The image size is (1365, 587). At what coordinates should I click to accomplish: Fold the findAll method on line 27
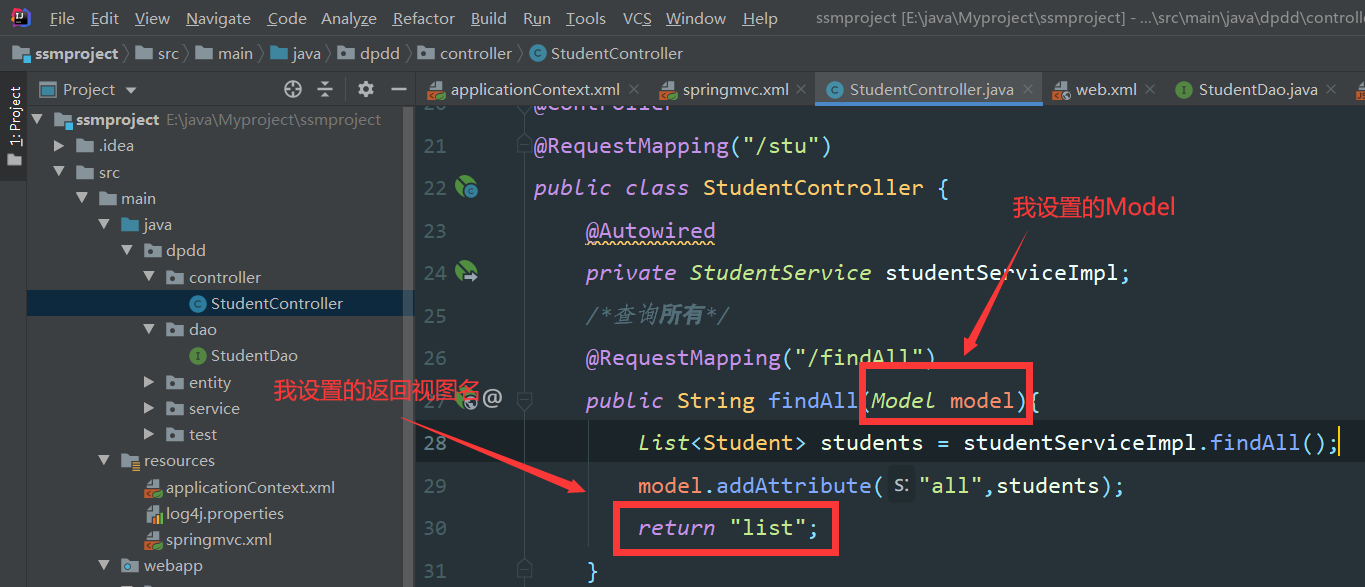pyautogui.click(x=523, y=400)
